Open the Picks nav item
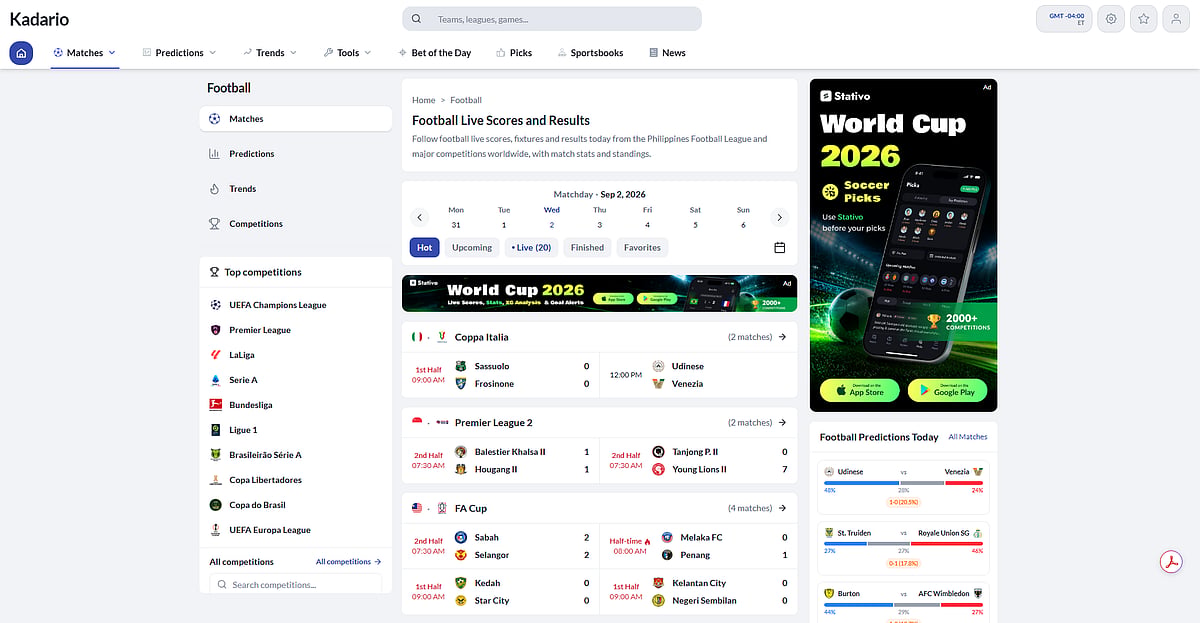Screen dimensions: 1200x623 [x=514, y=53]
